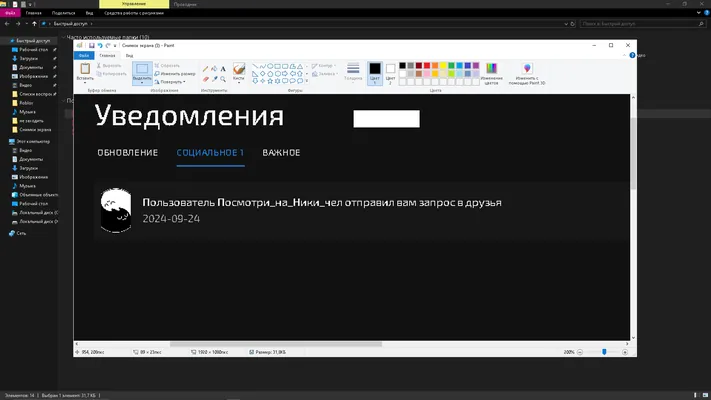Screen dimensions: 711x400
Task: Click Copy (Копировать) in Paint clipboard group
Action: [111, 73]
